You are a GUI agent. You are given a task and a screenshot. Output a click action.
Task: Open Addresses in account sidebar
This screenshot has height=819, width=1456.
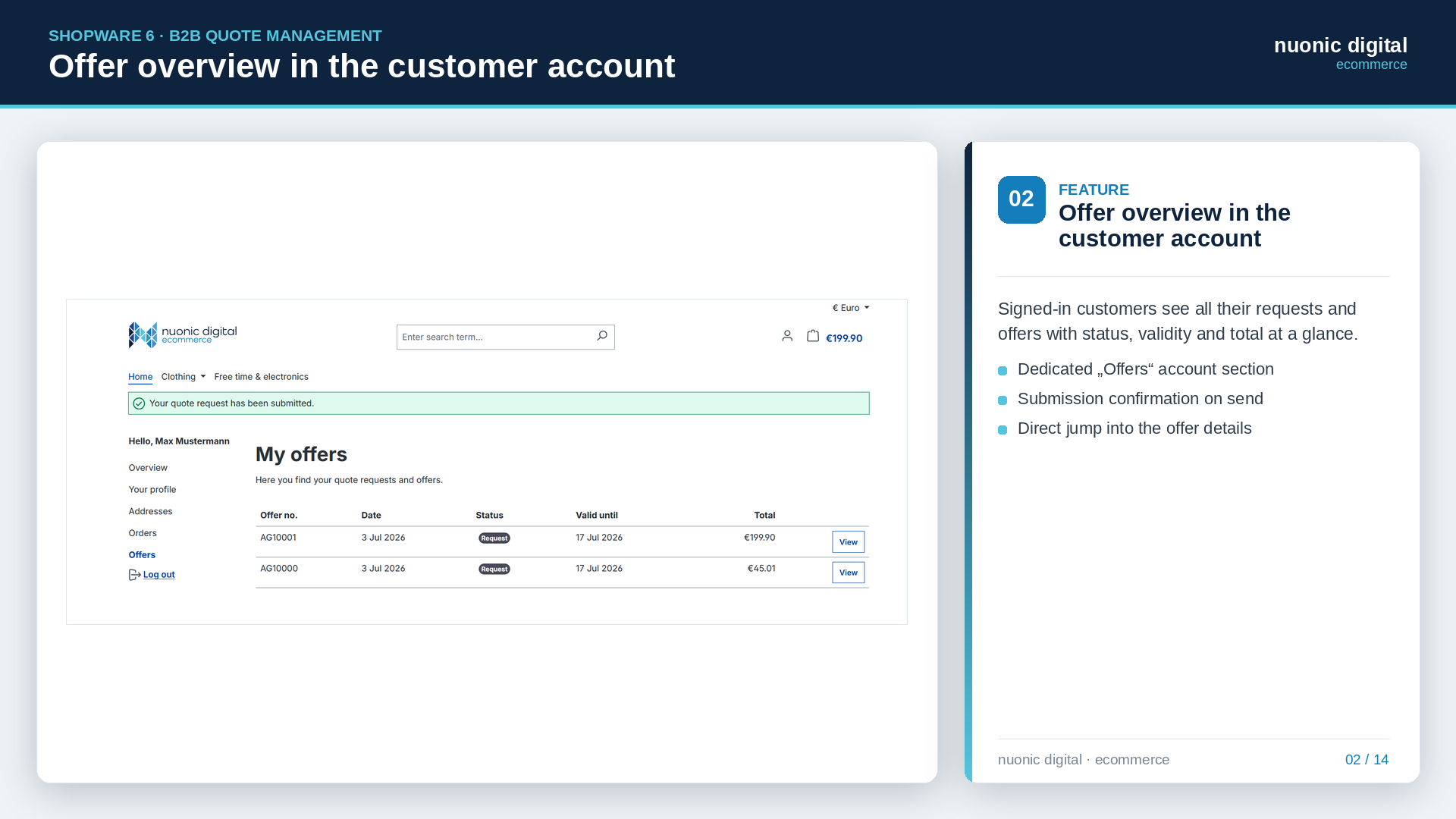[150, 512]
